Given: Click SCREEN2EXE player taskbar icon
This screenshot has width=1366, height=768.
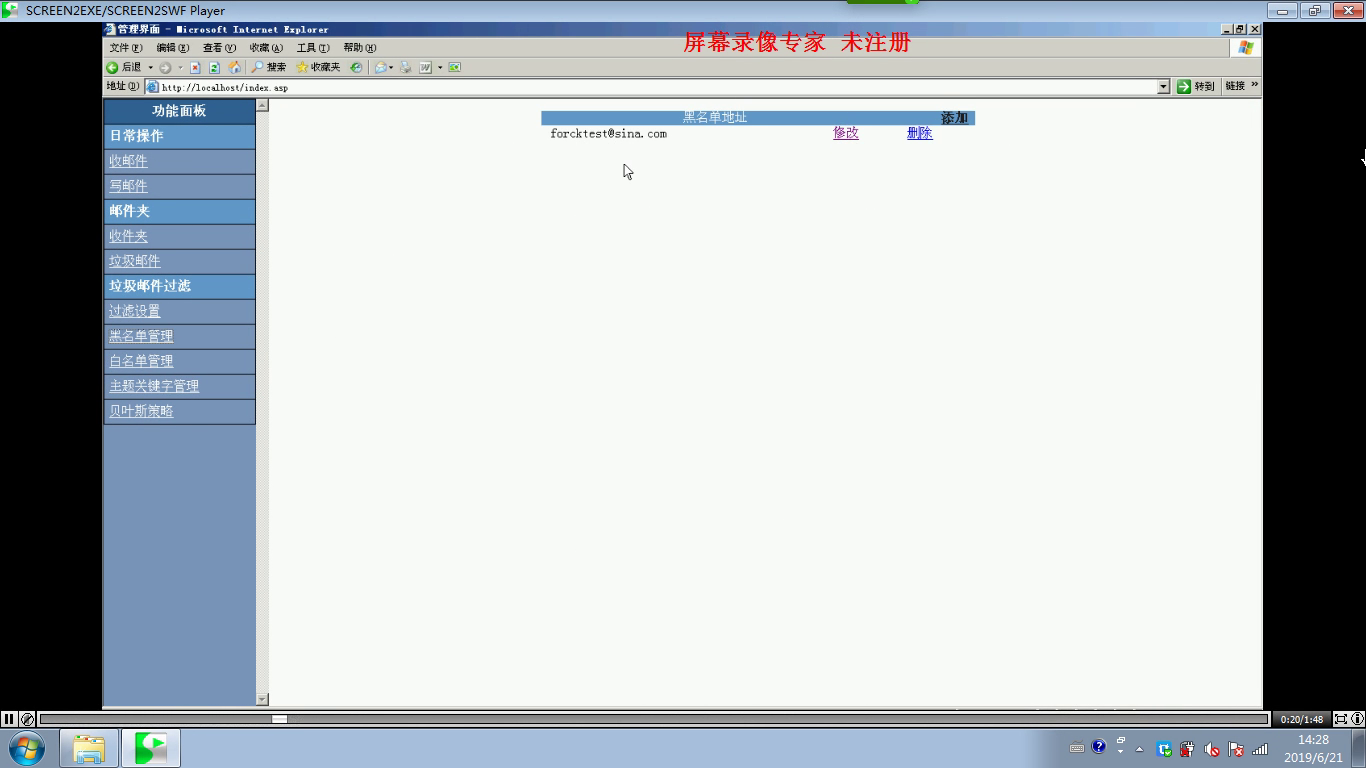Looking at the screenshot, I should tap(151, 748).
